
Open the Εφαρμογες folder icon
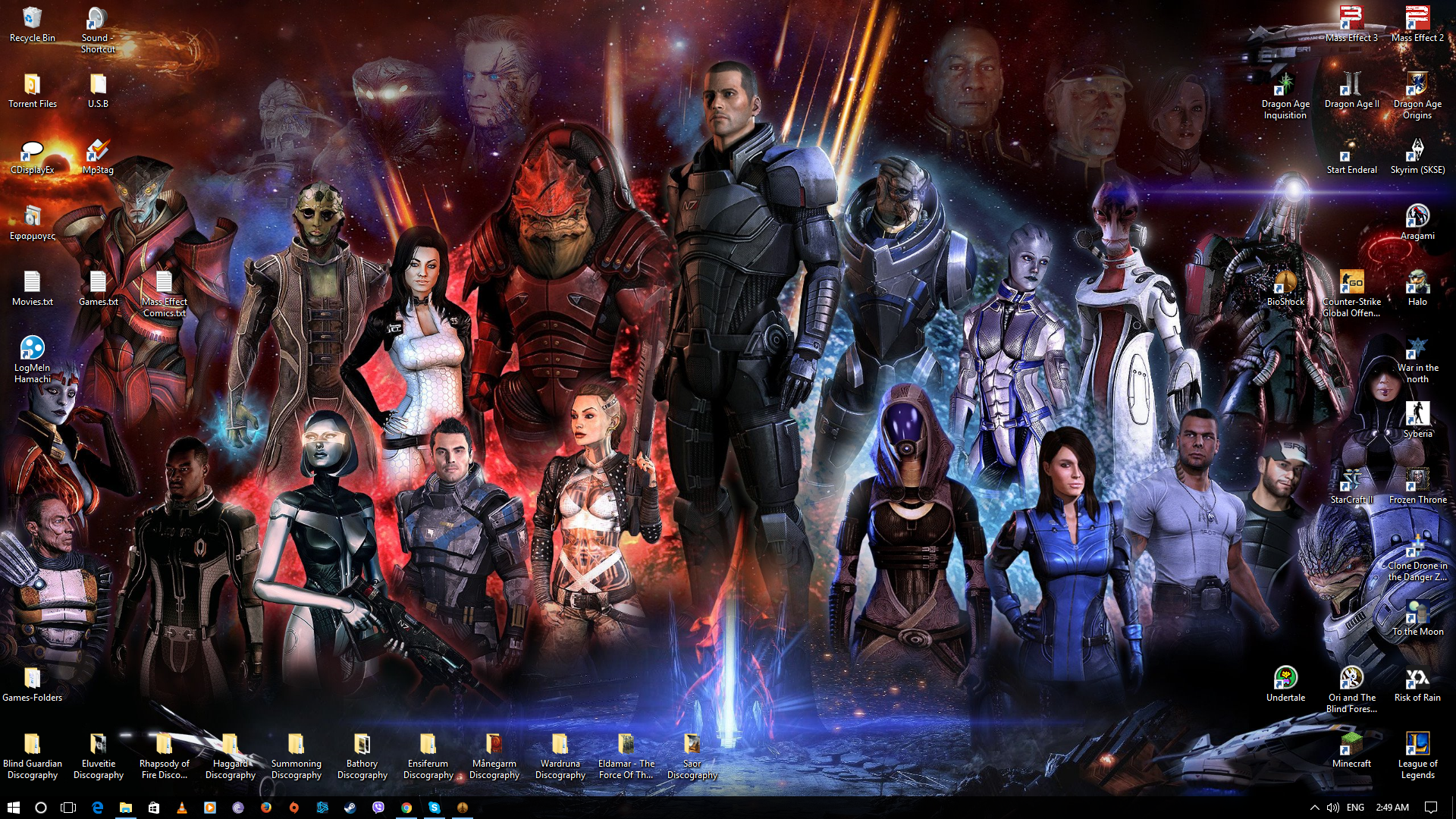(32, 223)
